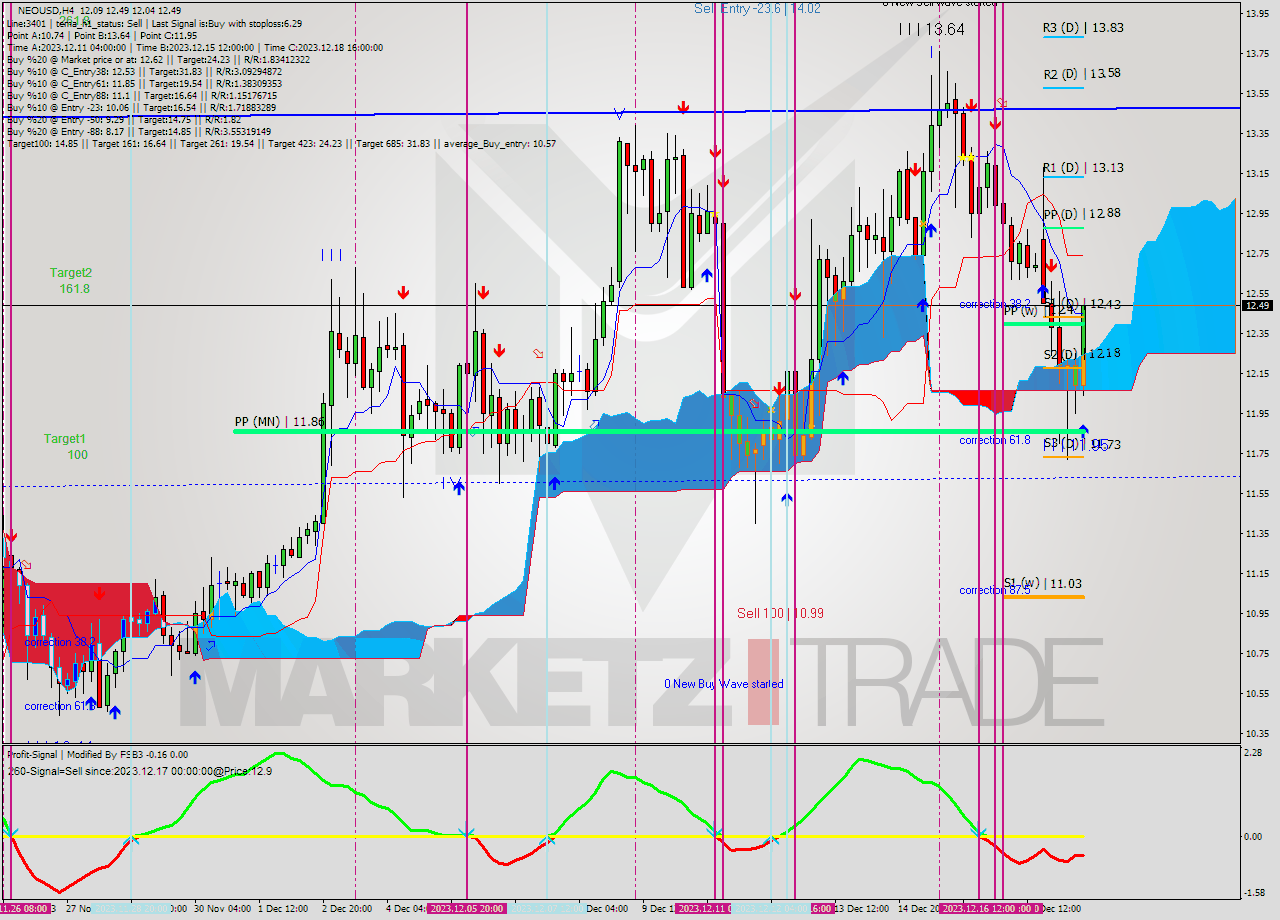Image resolution: width=1280 pixels, height=920 pixels.
Task: Click the Profit-Signal Modified By FSB3 indicator title
Action: [97, 755]
